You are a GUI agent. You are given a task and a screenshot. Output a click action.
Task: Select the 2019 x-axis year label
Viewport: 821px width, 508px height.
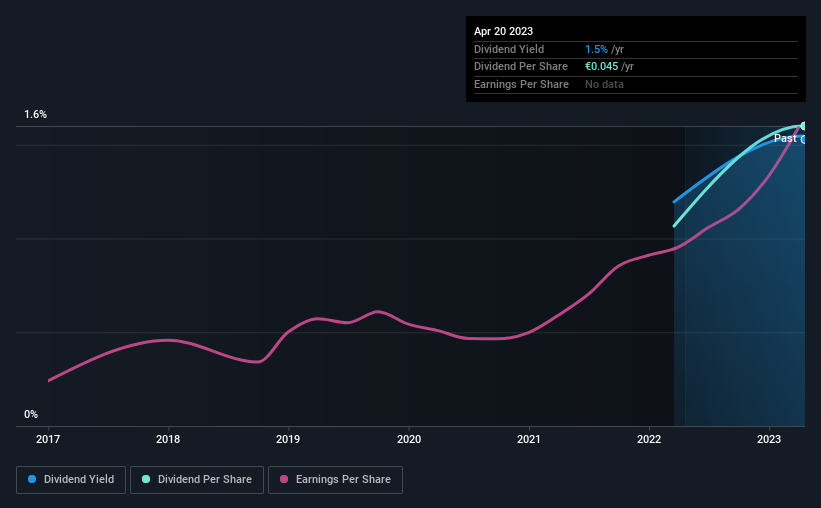(288, 439)
